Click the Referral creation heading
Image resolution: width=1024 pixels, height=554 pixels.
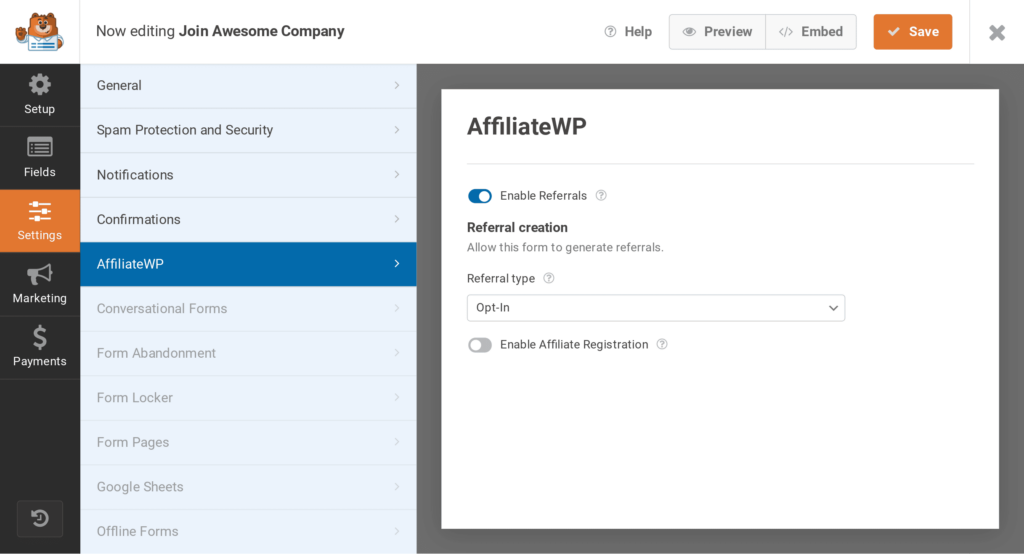coord(517,227)
